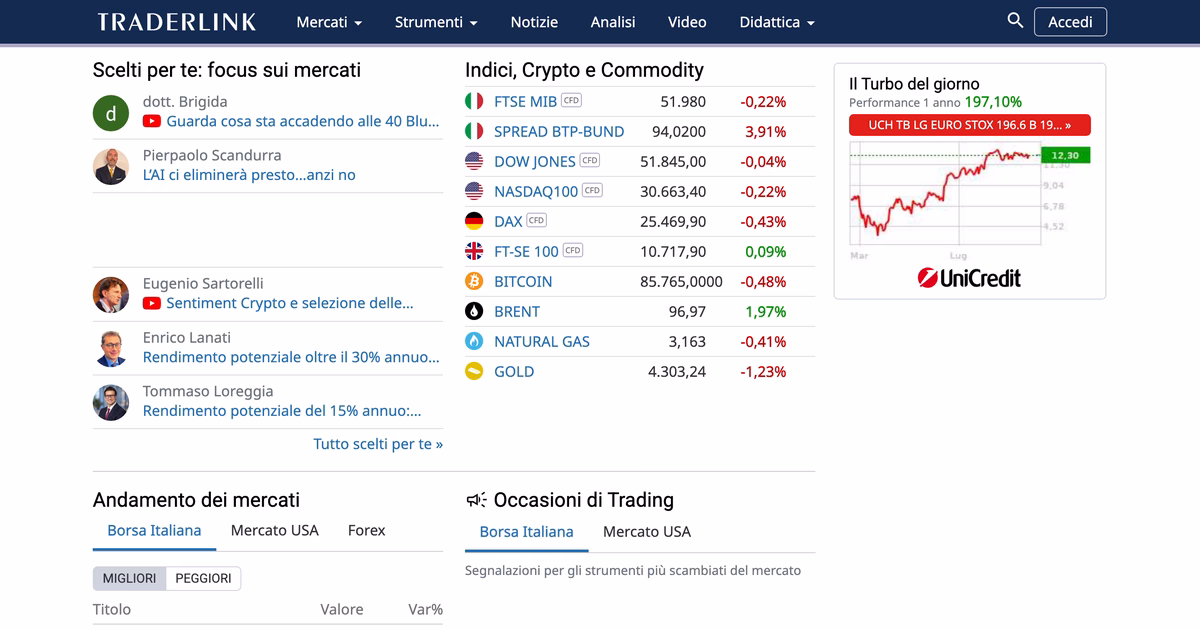The image size is (1200, 630).
Task: Open 'L'AI ci eliminerà presto...anzi no' link
Action: tap(249, 175)
